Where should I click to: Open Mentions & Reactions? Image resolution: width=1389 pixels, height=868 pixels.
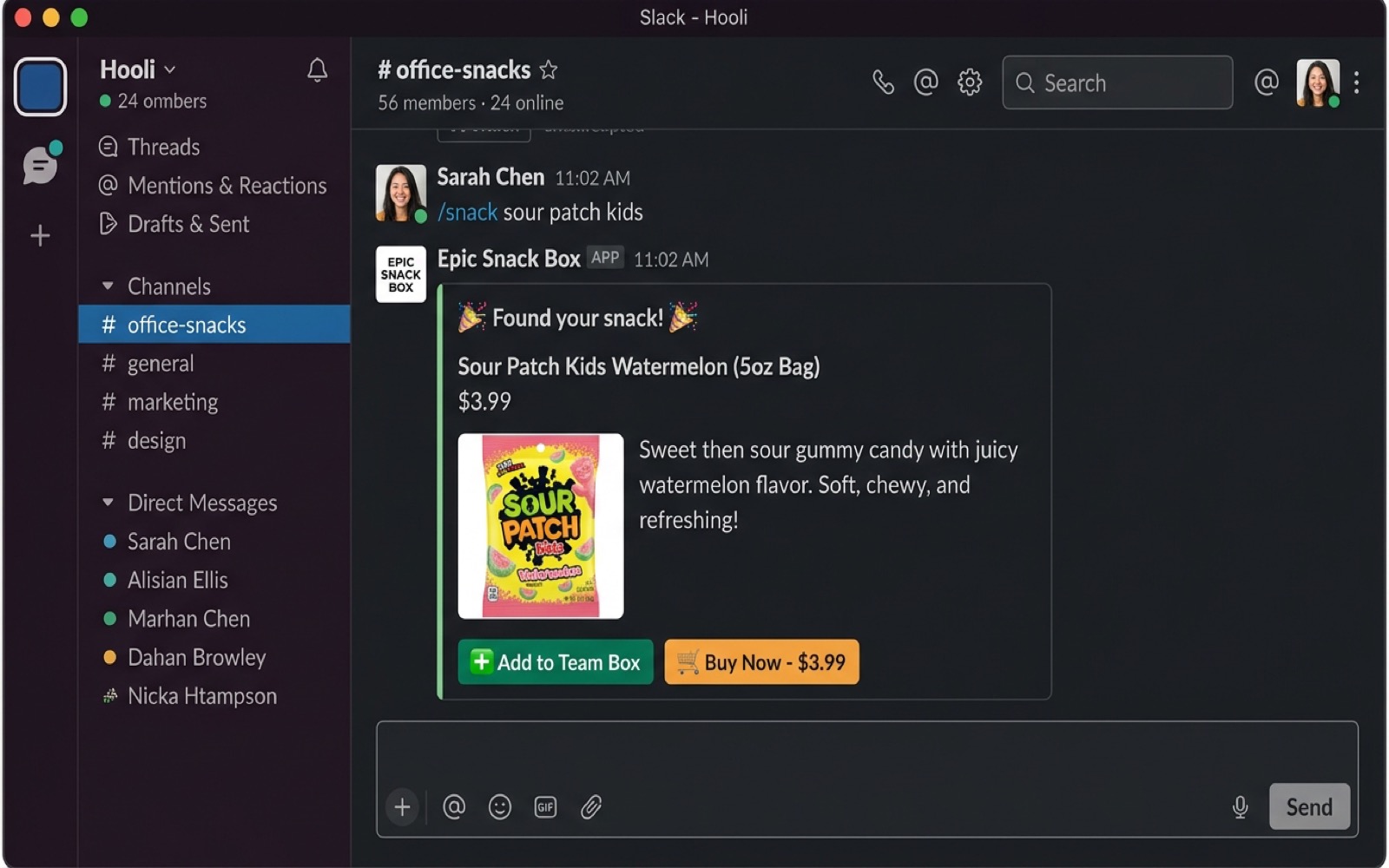click(x=214, y=186)
